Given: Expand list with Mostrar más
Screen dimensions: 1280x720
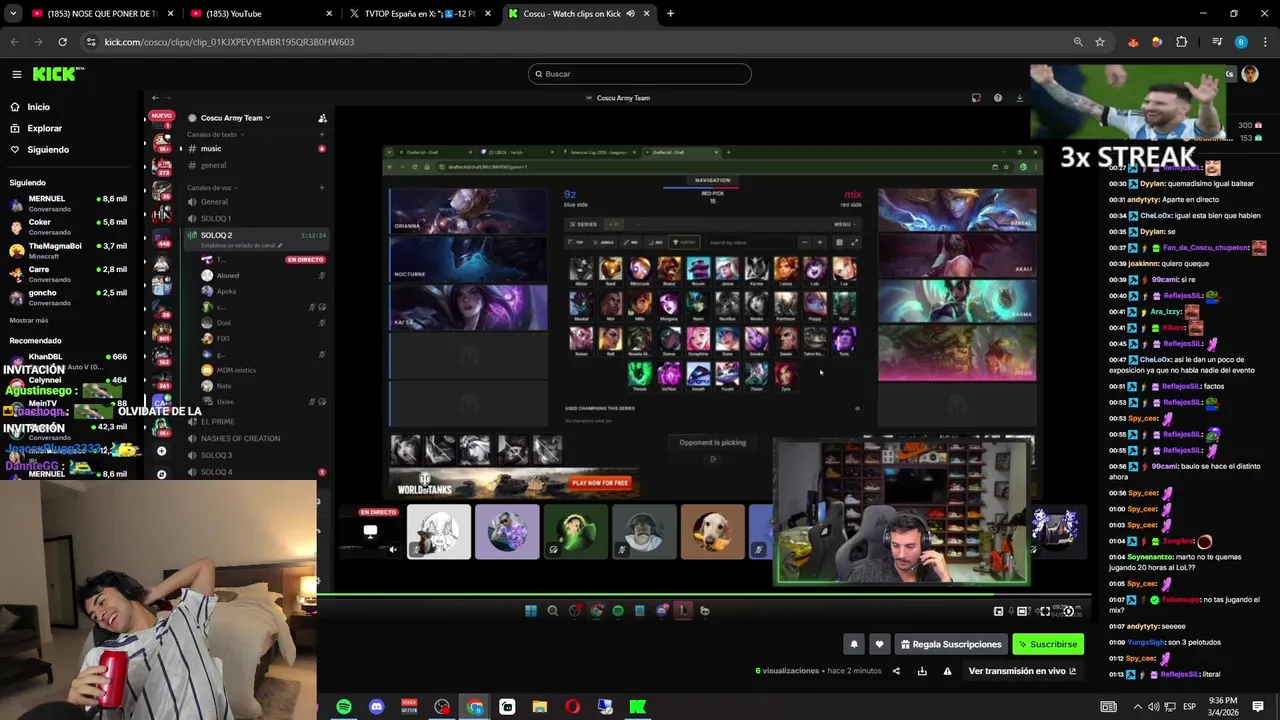Looking at the screenshot, I should click(x=29, y=320).
